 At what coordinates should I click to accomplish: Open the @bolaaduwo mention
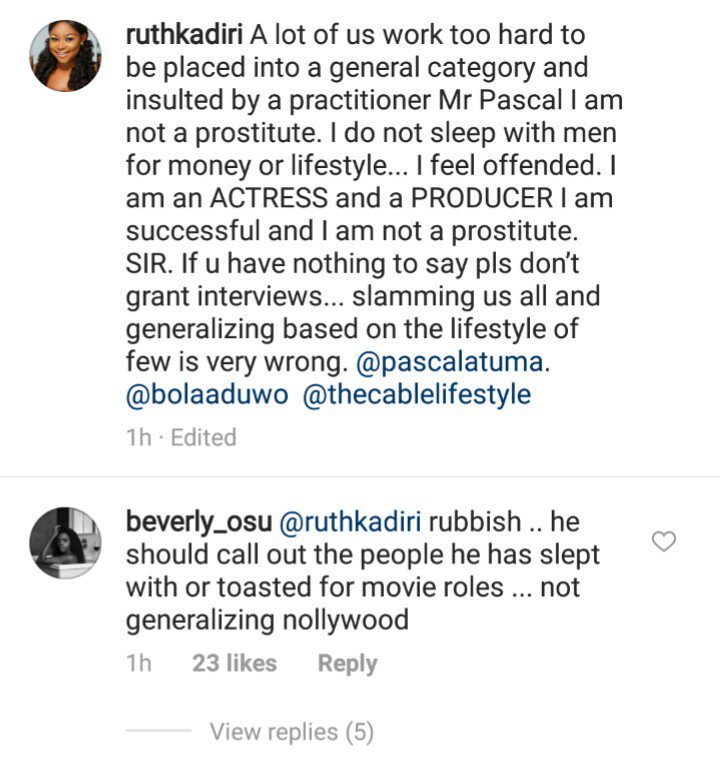click(x=208, y=395)
